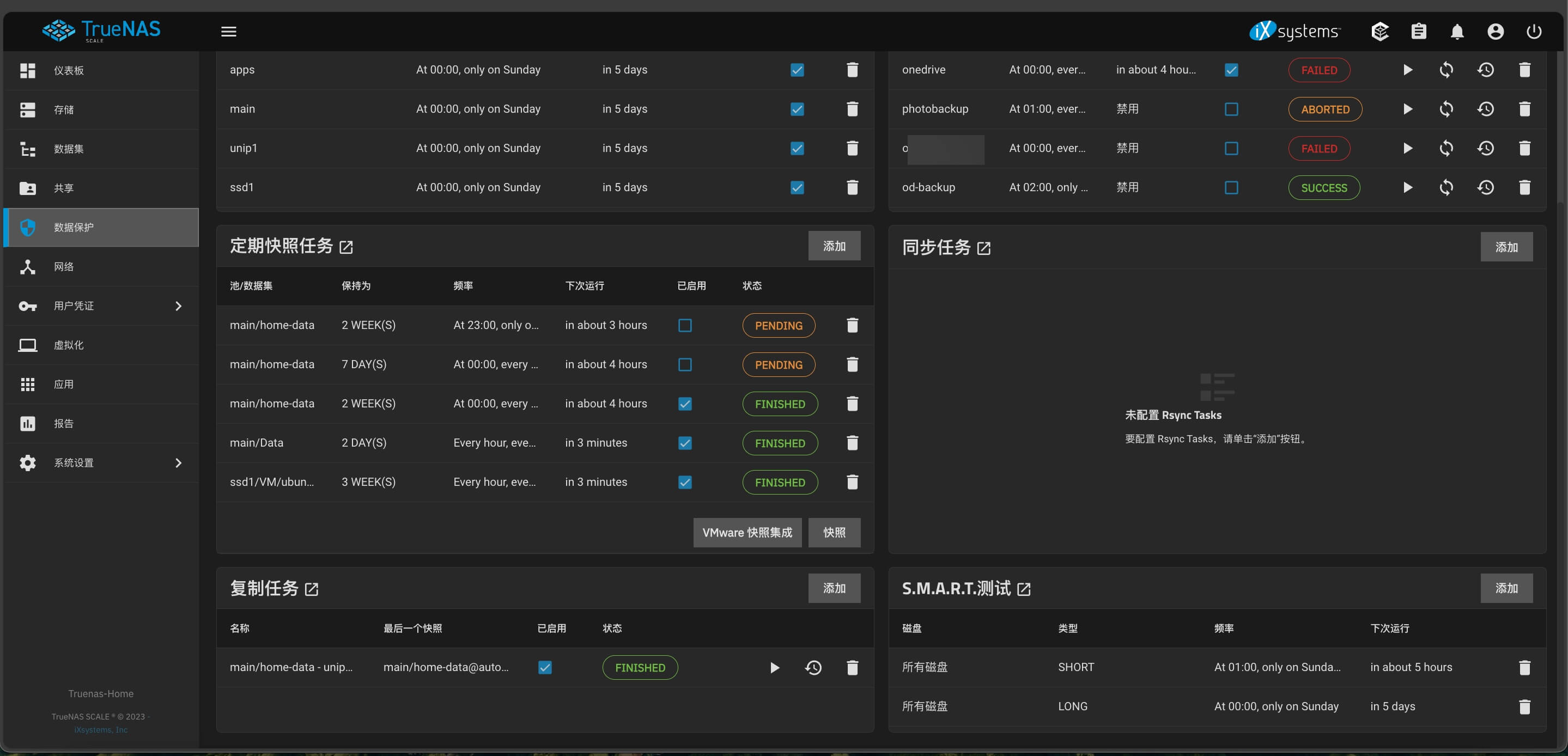1568x756 pixels.
Task: Delete the main/home-data replication task
Action: point(852,667)
